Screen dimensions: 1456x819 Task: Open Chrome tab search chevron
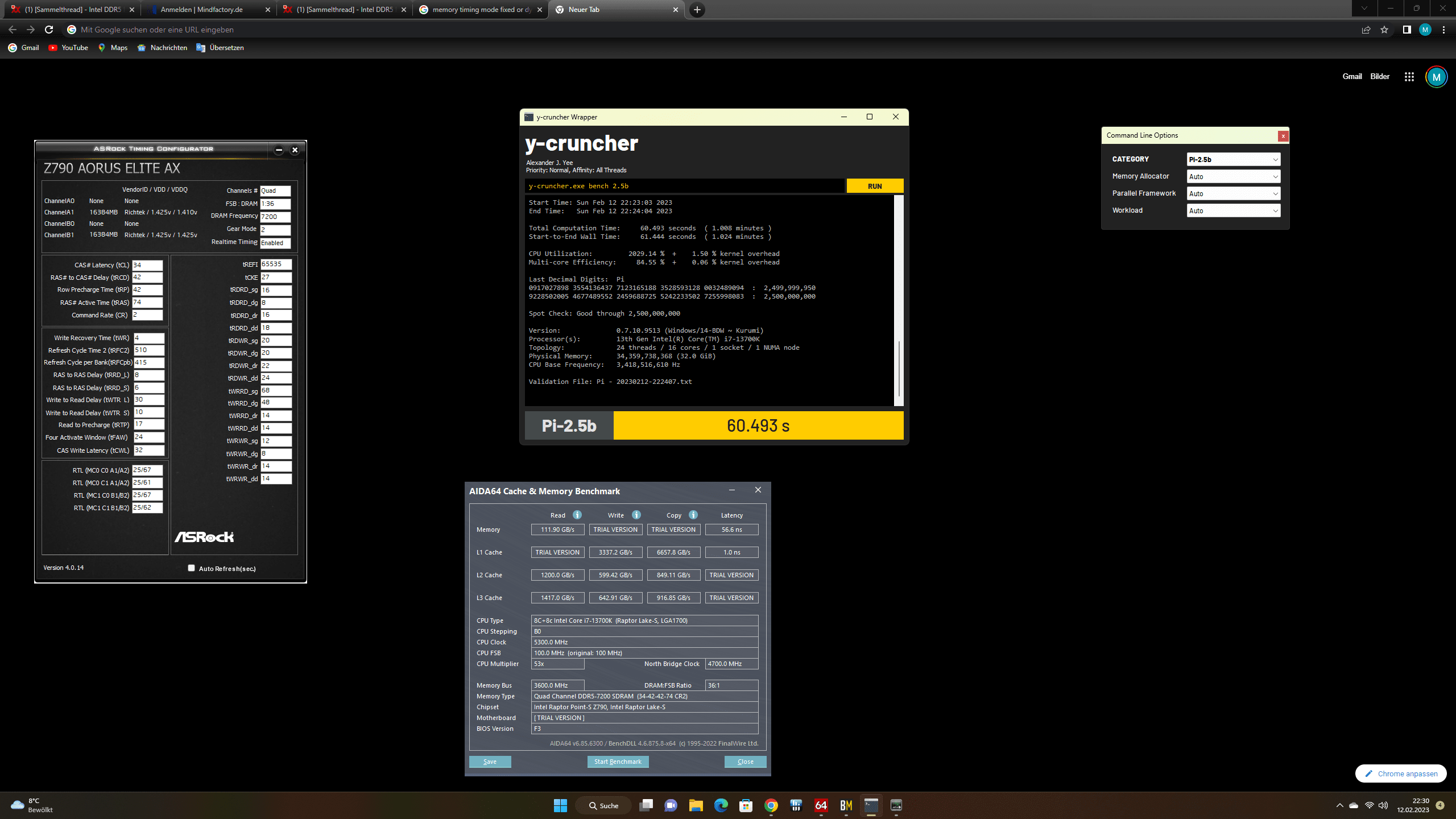pos(1364,9)
